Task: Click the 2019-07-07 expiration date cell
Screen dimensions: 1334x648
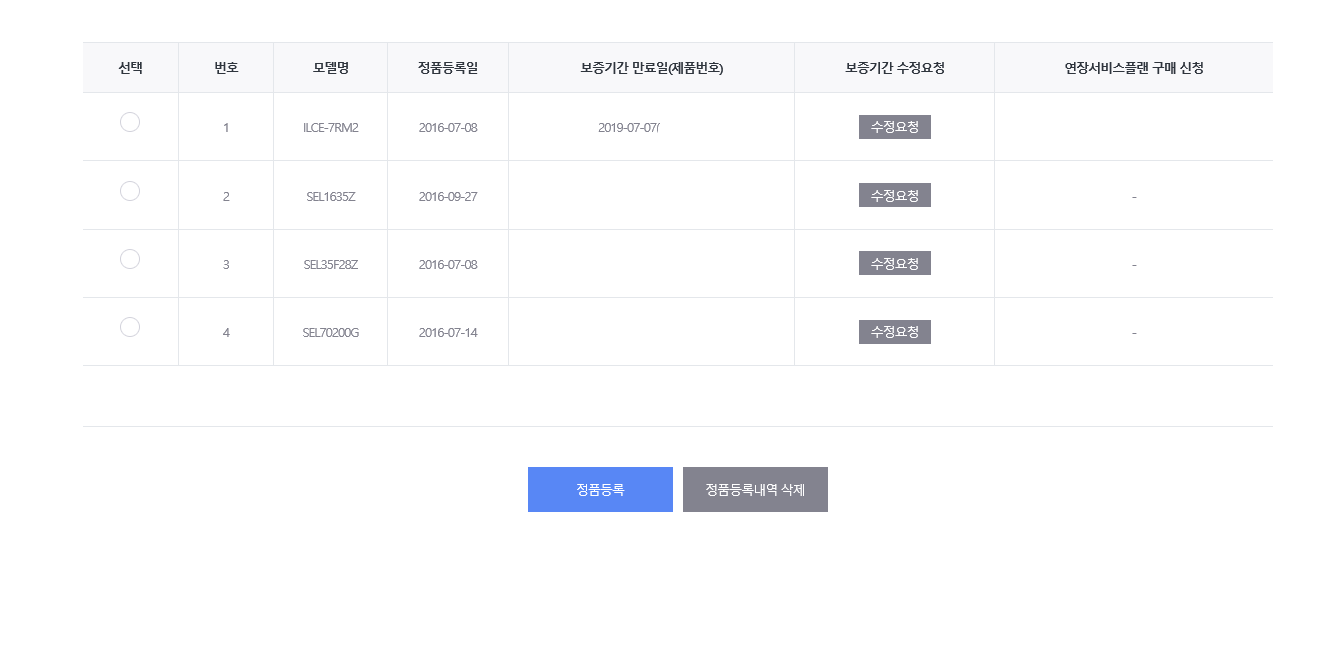Action: point(629,128)
